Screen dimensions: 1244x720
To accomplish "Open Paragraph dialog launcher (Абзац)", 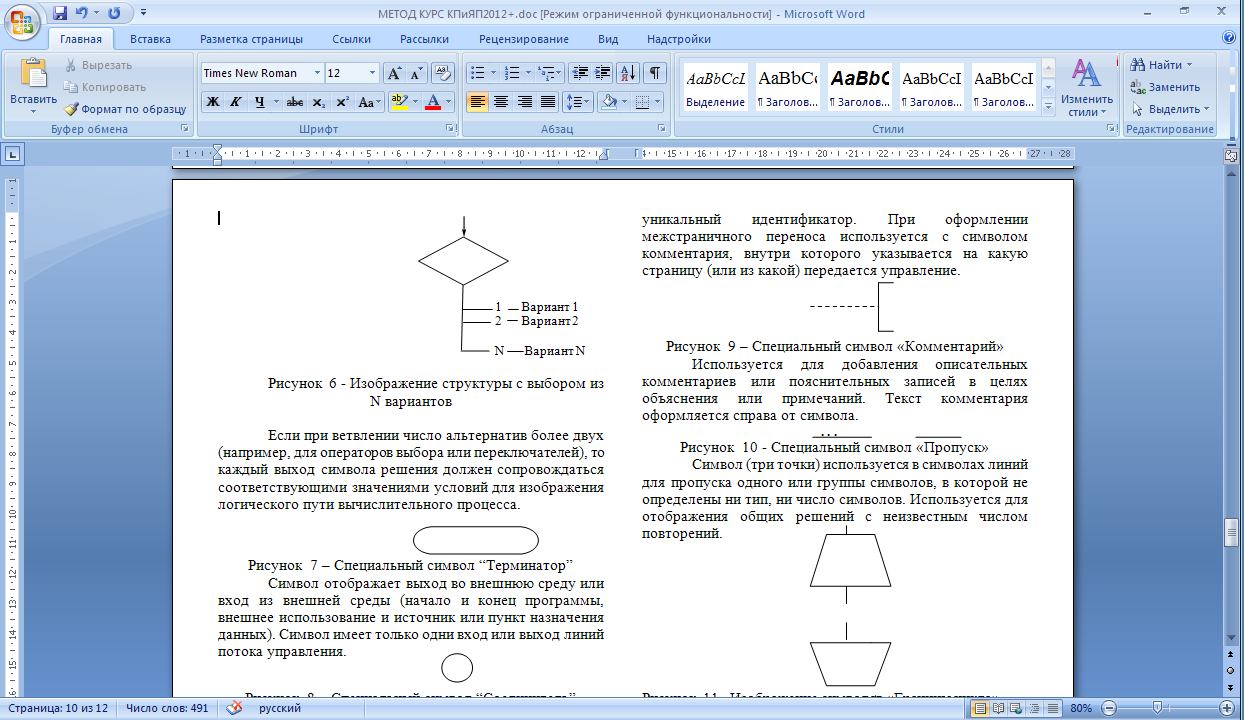I will [x=661, y=129].
